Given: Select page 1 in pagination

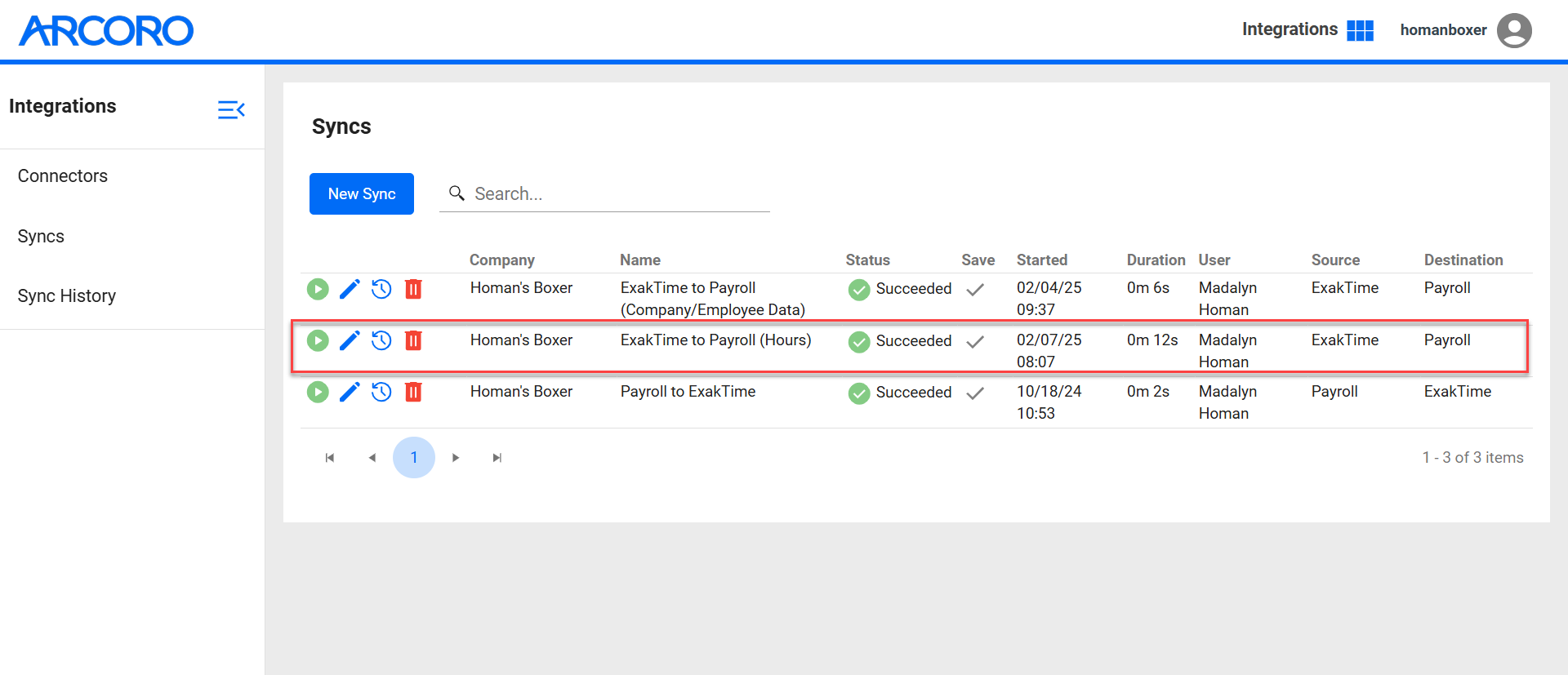Looking at the screenshot, I should click(414, 457).
